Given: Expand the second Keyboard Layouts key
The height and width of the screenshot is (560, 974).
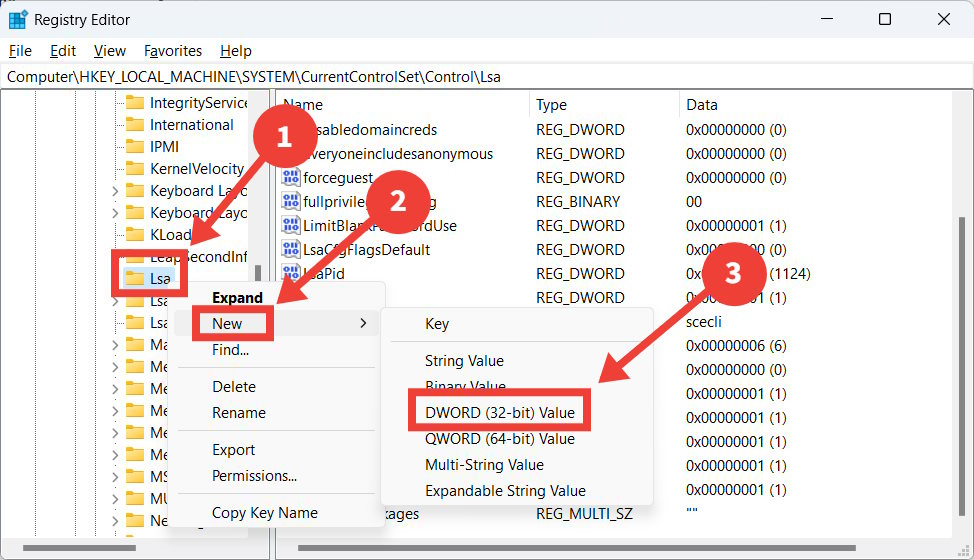Looking at the screenshot, I should tap(115, 213).
